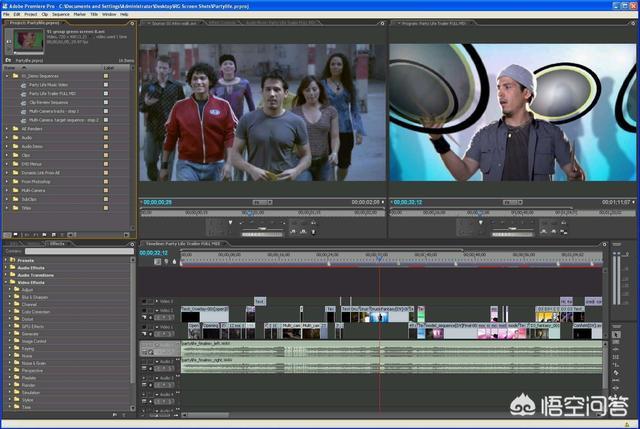Collapse the Video Effects folder
Viewport: 640px width, 429px height.
pyautogui.click(x=6, y=282)
